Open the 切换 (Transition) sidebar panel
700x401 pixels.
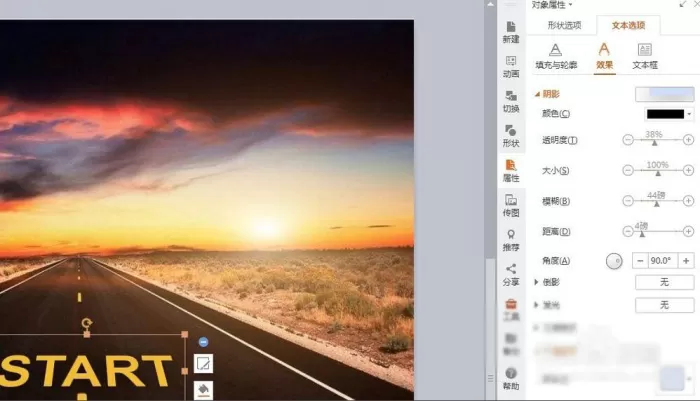(x=511, y=101)
